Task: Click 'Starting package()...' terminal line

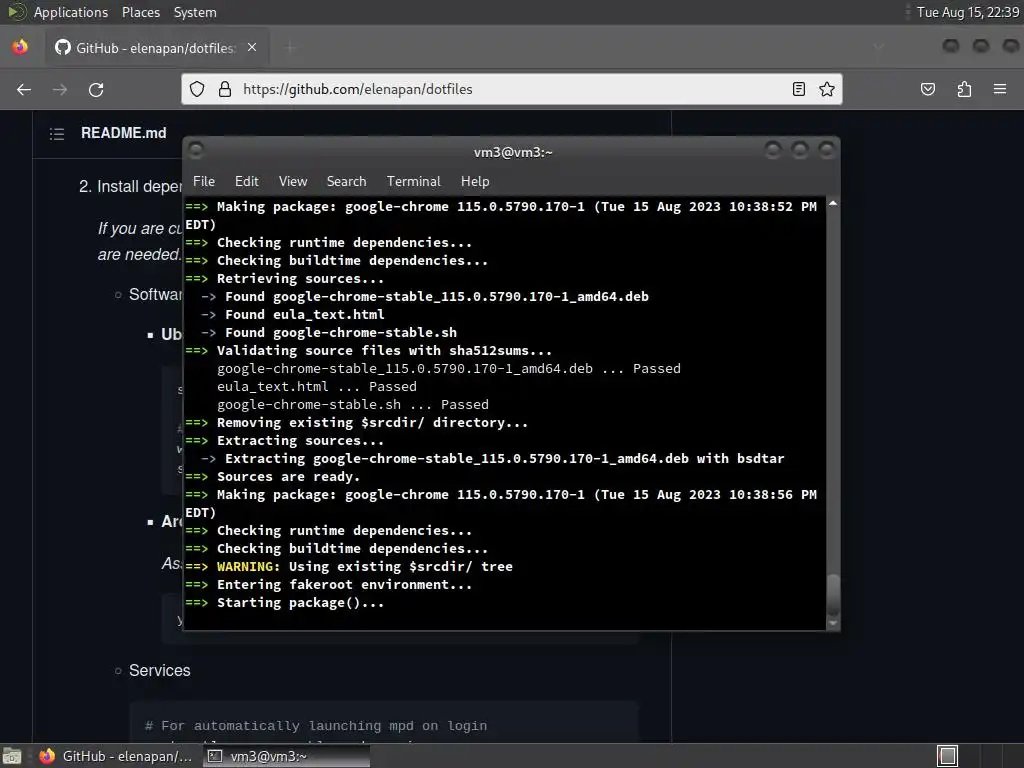Action: [300, 603]
